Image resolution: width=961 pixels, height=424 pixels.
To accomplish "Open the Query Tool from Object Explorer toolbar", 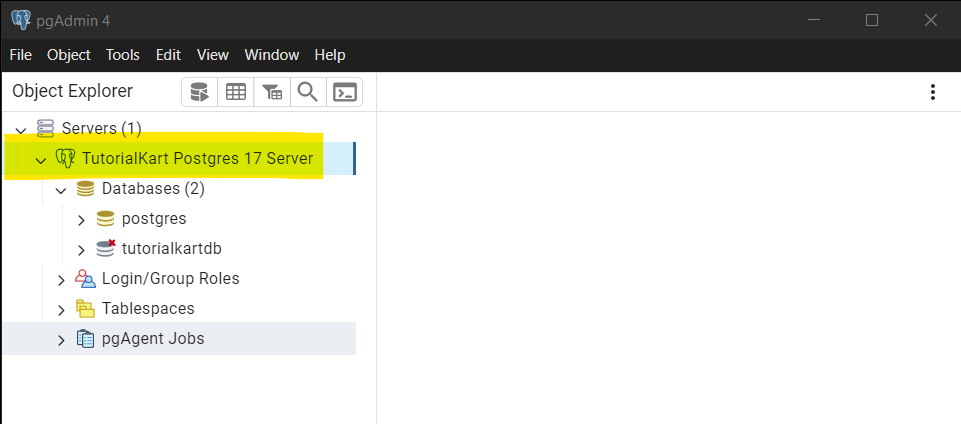I will (199, 93).
